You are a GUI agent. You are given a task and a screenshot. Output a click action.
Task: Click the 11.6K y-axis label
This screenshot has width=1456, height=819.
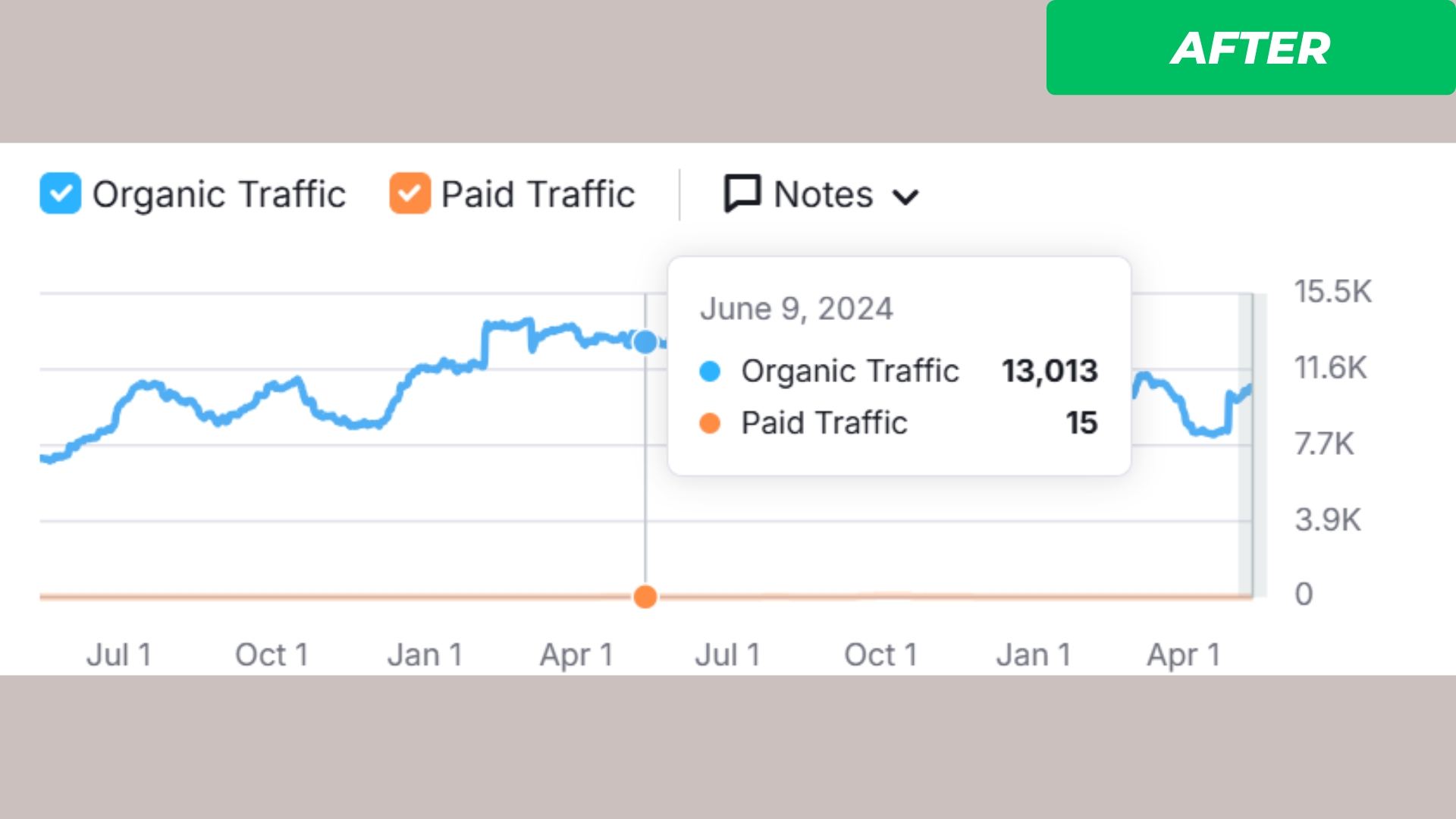[1330, 368]
